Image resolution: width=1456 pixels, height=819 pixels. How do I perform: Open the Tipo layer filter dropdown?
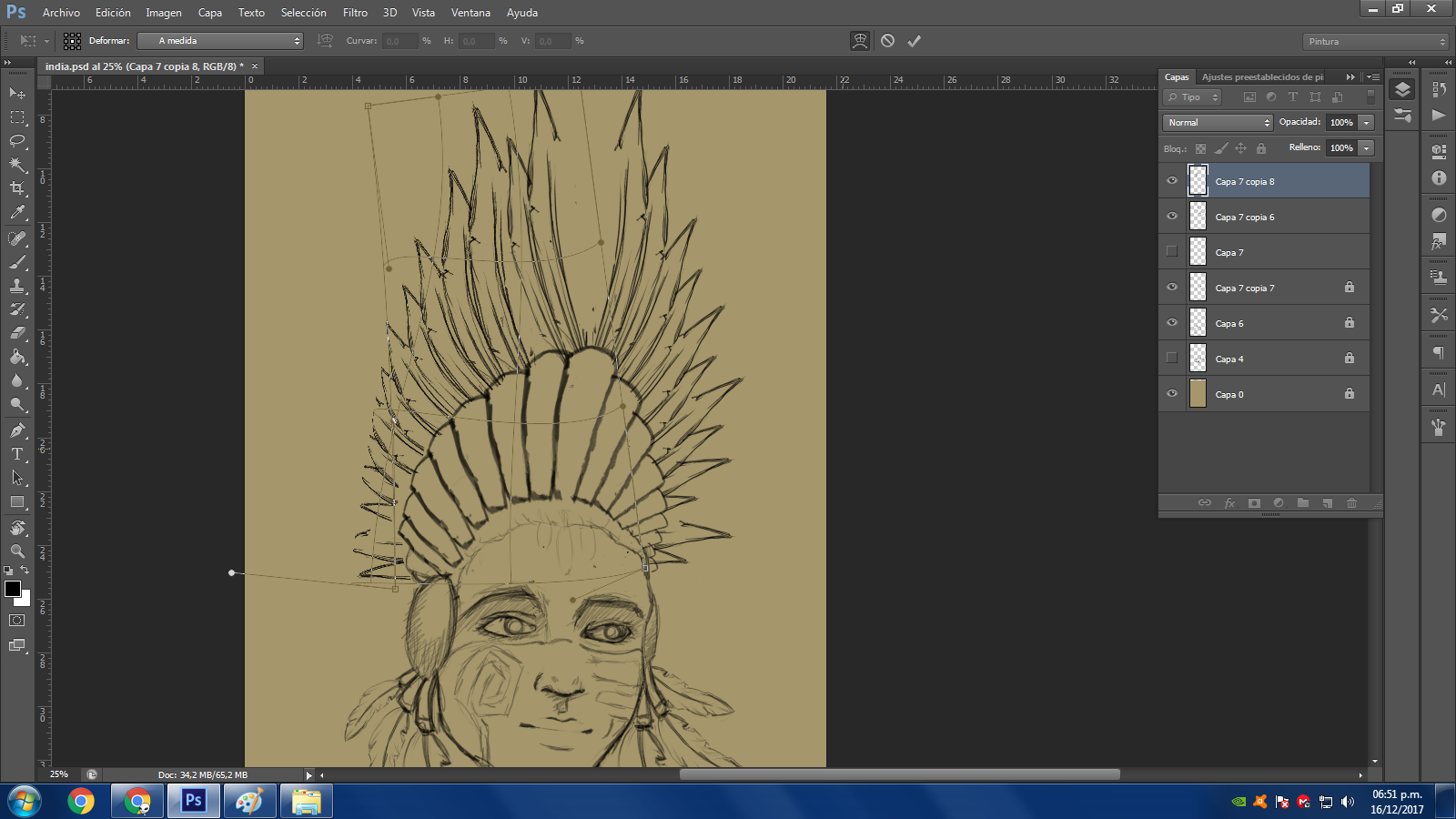pyautogui.click(x=1191, y=97)
